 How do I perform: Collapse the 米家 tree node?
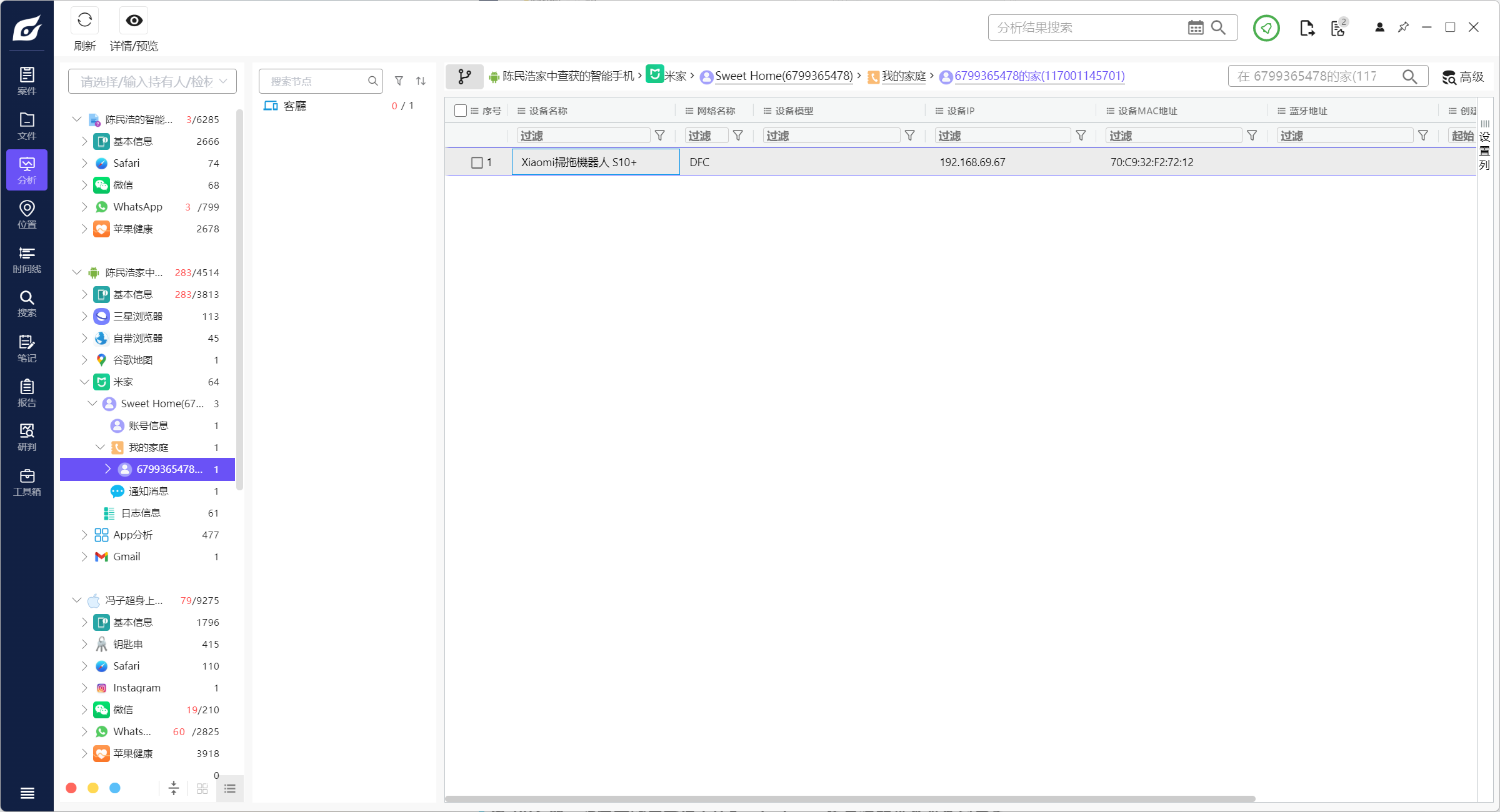coord(84,382)
